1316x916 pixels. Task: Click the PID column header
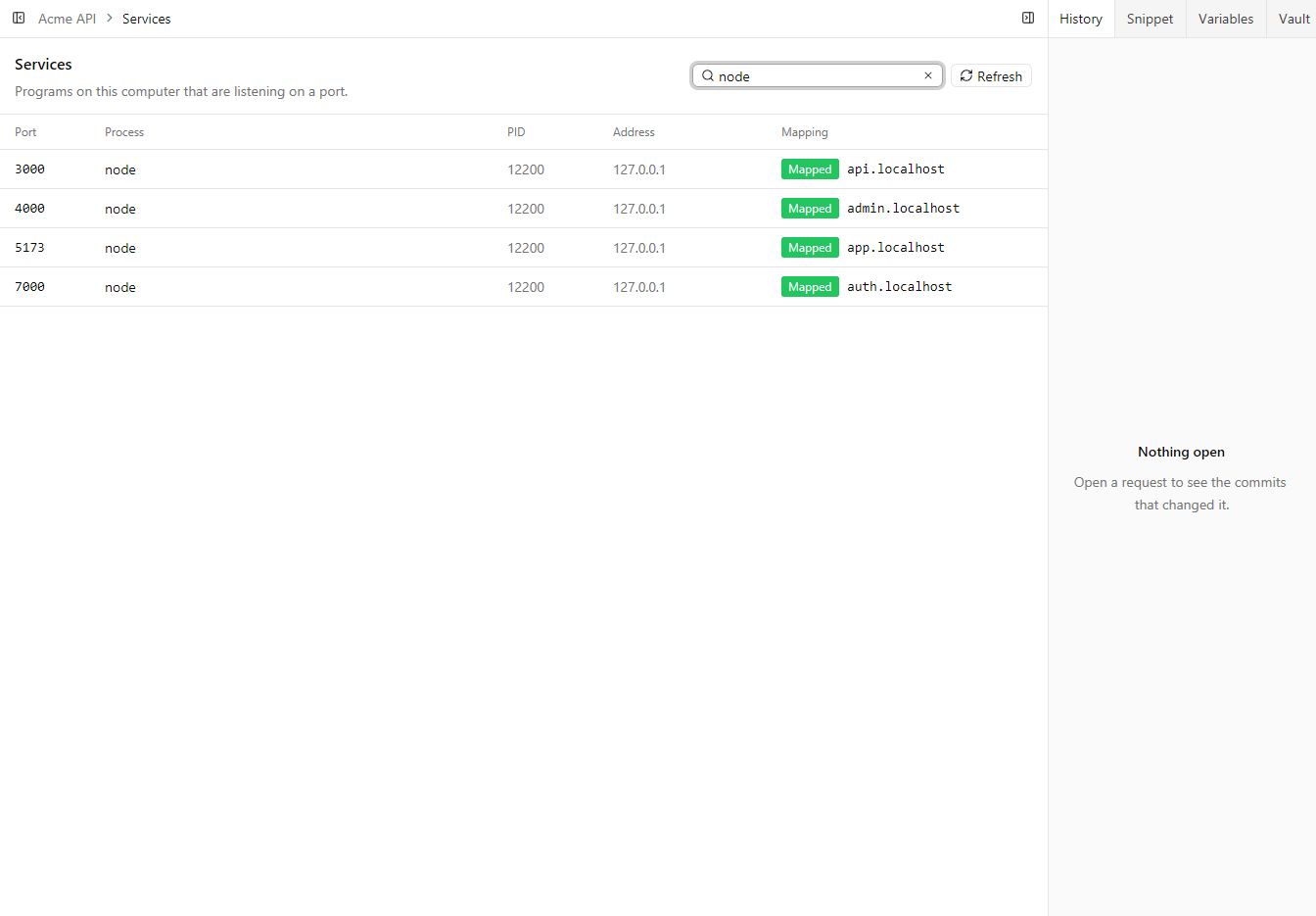point(516,132)
